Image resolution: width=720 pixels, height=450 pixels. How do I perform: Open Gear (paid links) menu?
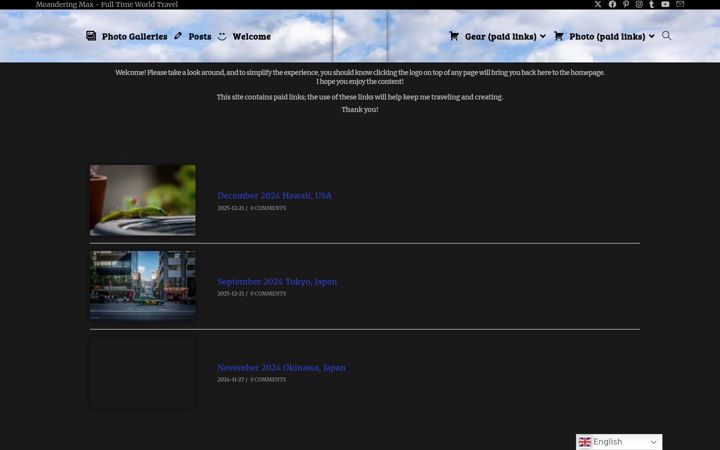[x=501, y=36]
